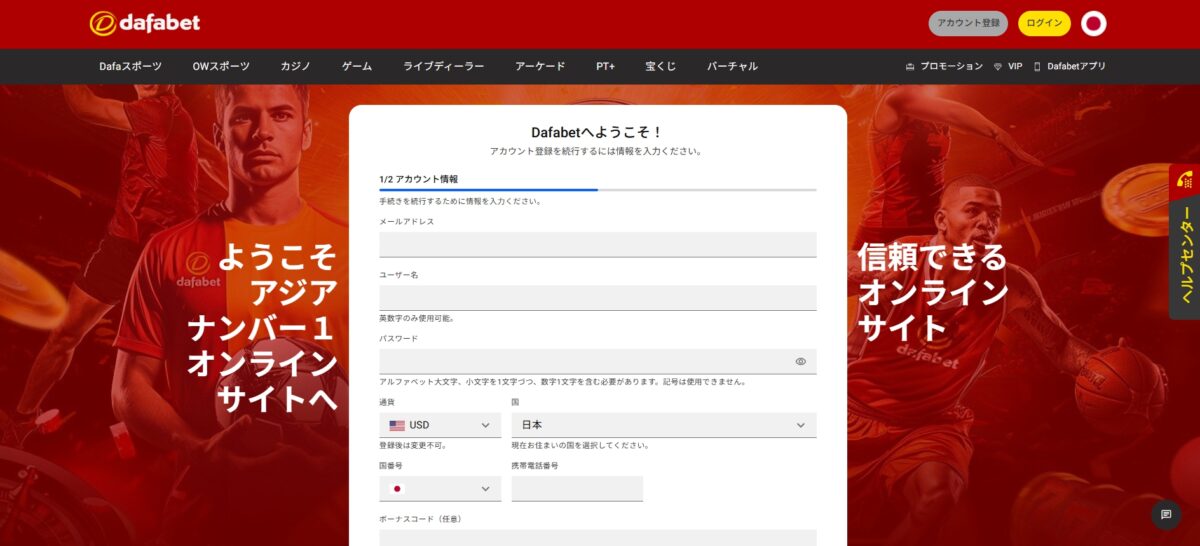
Task: Go to the ゲーム section
Action: (357, 66)
